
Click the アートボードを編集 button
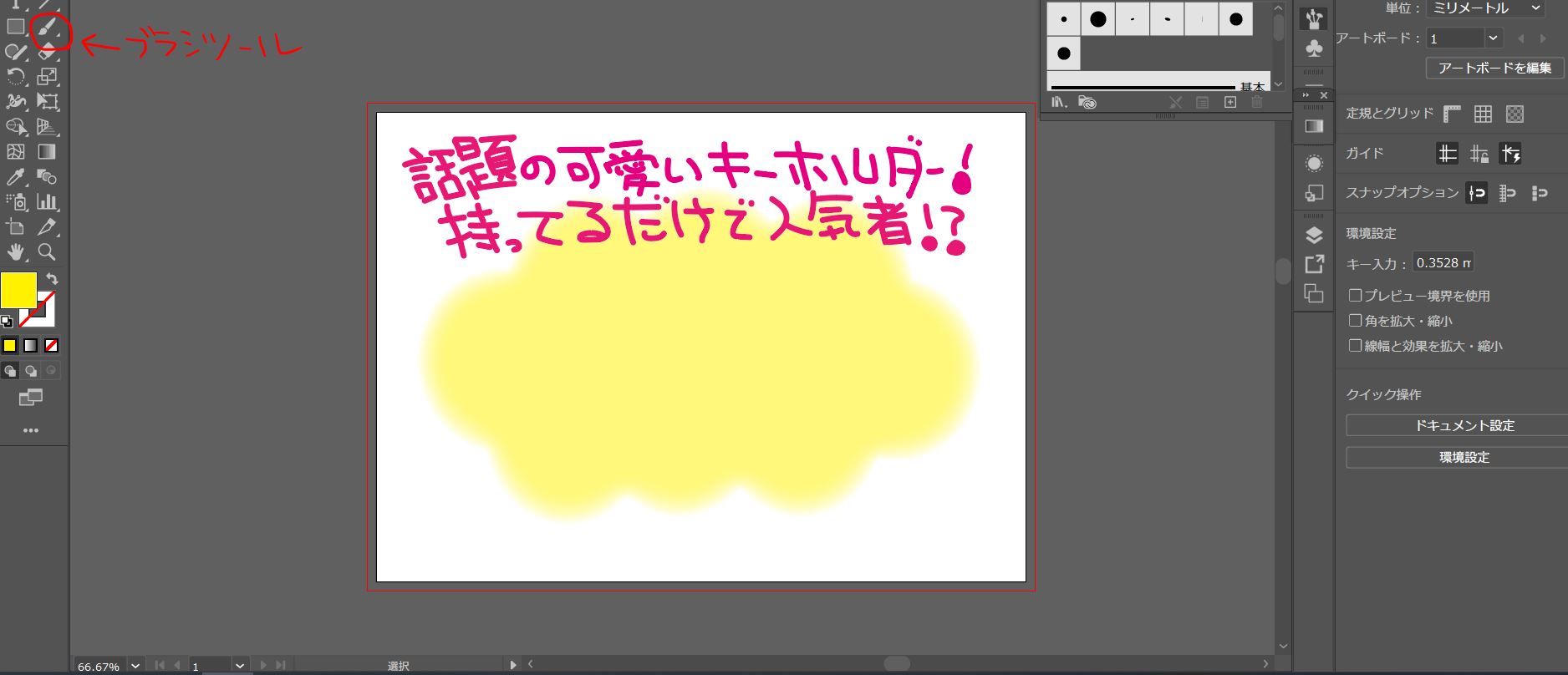pos(1494,69)
